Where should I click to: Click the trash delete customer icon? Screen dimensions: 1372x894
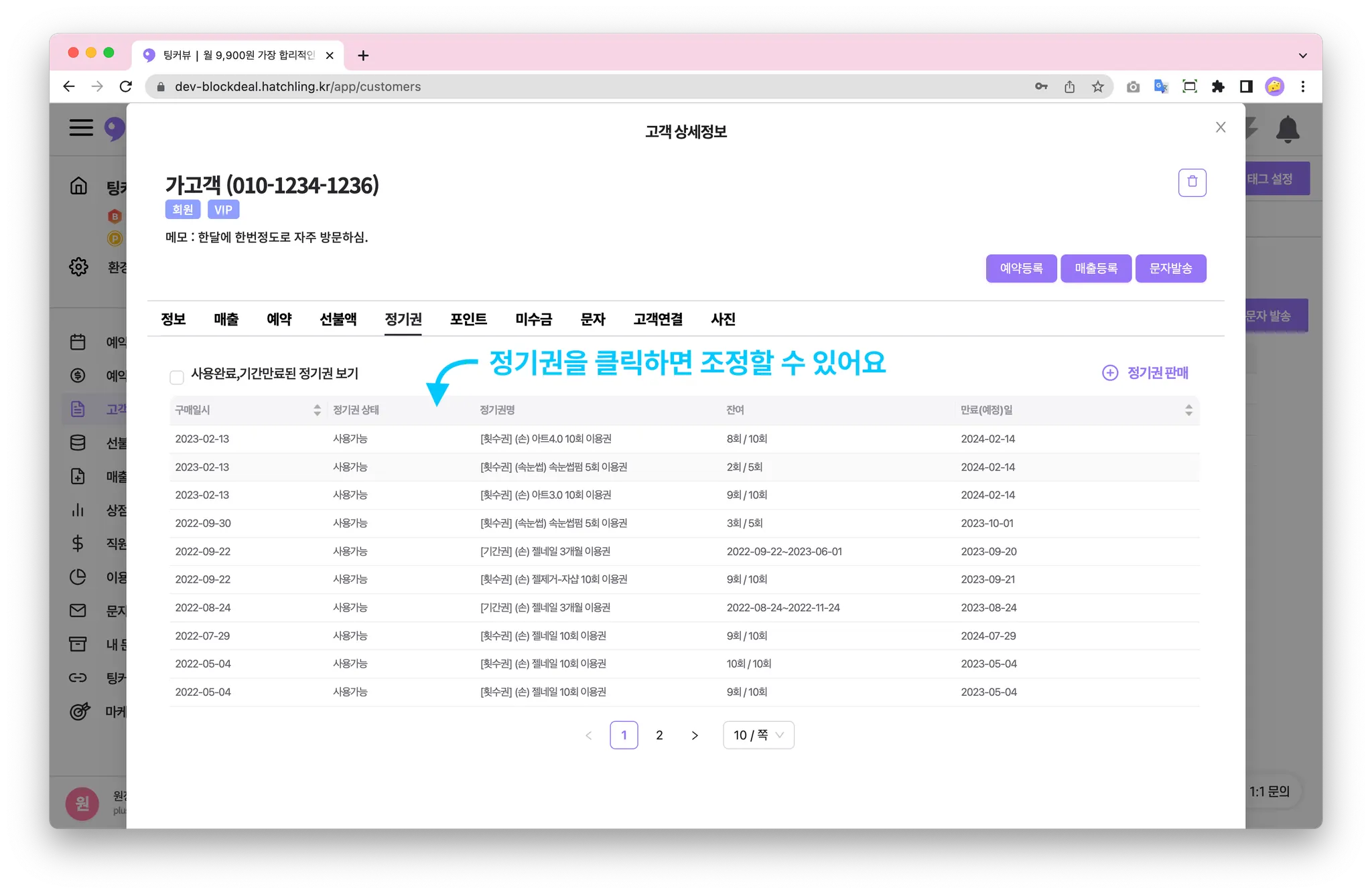pos(1192,182)
